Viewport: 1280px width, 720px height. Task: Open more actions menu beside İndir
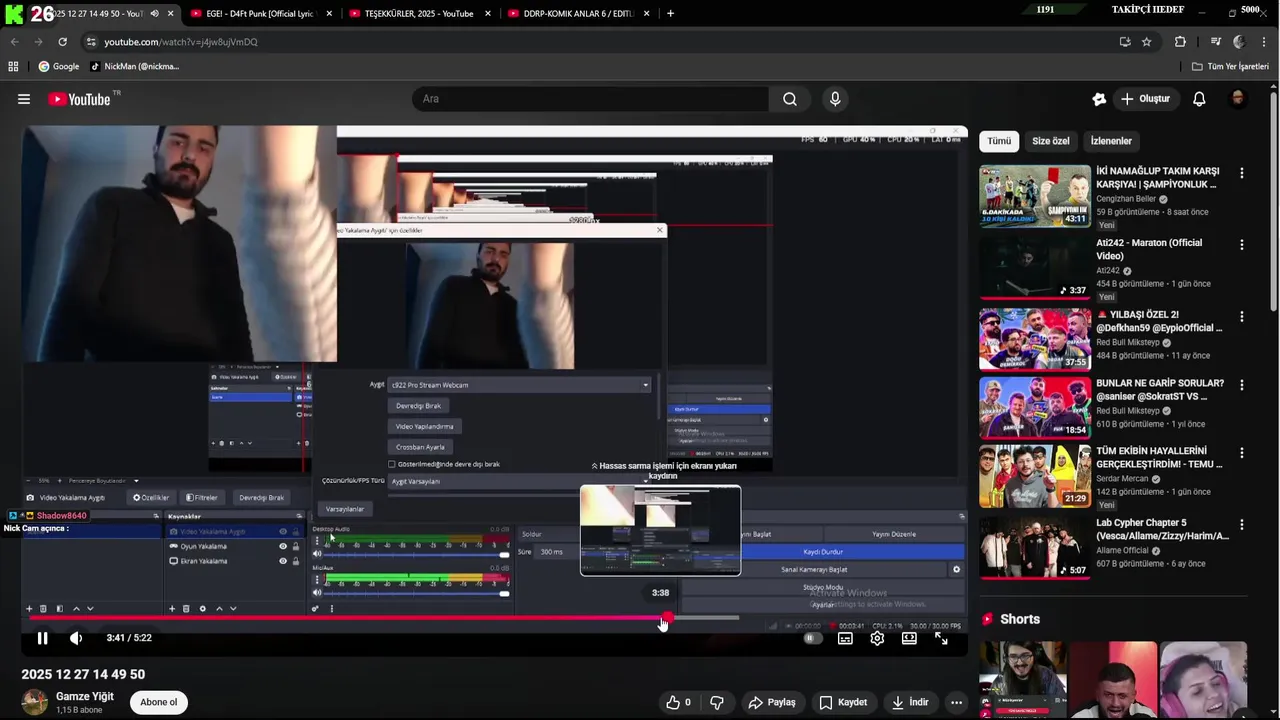click(956, 702)
